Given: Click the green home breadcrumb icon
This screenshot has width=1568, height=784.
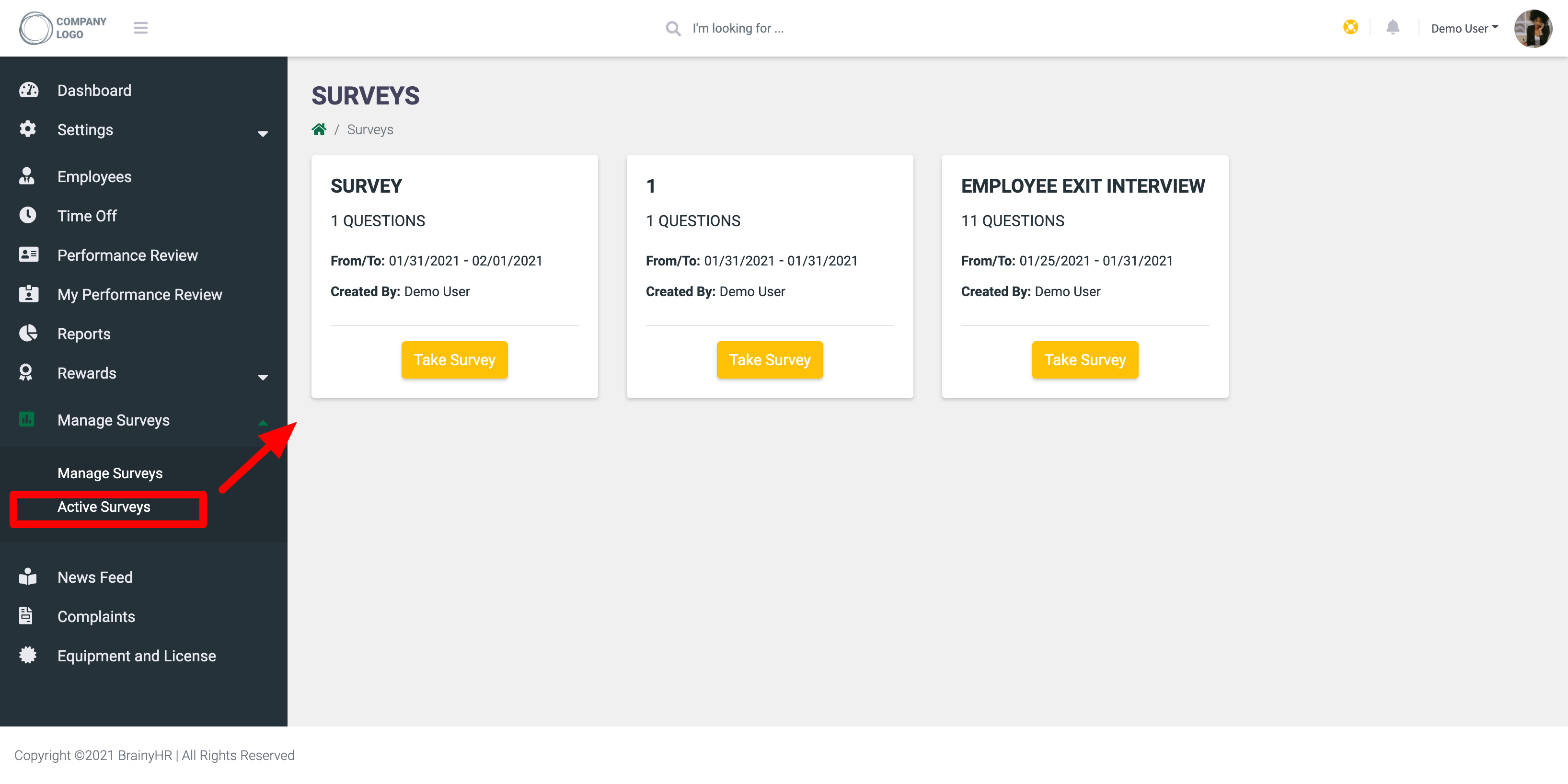Looking at the screenshot, I should coord(319,129).
